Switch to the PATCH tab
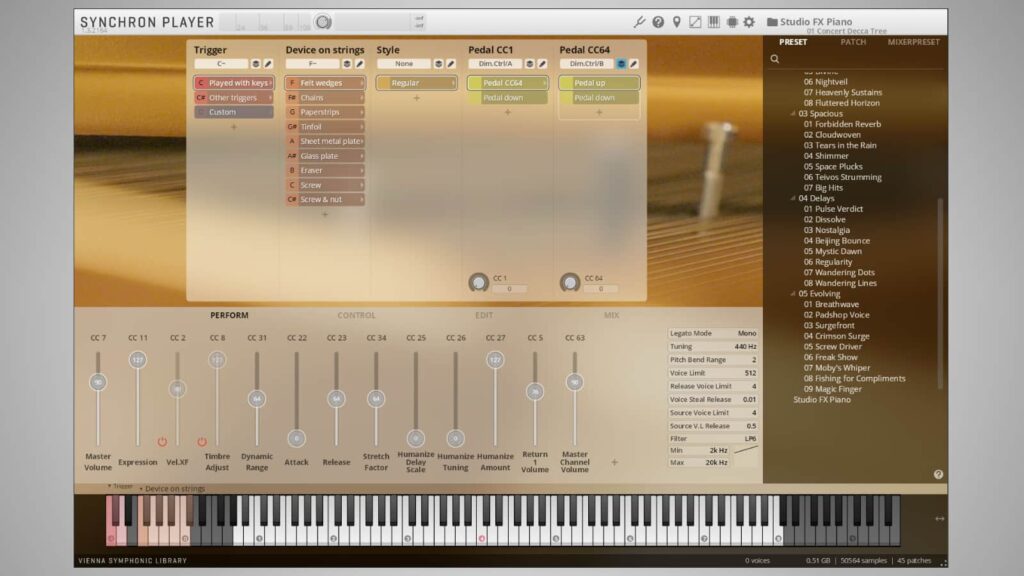The image size is (1024, 576). [x=853, y=42]
